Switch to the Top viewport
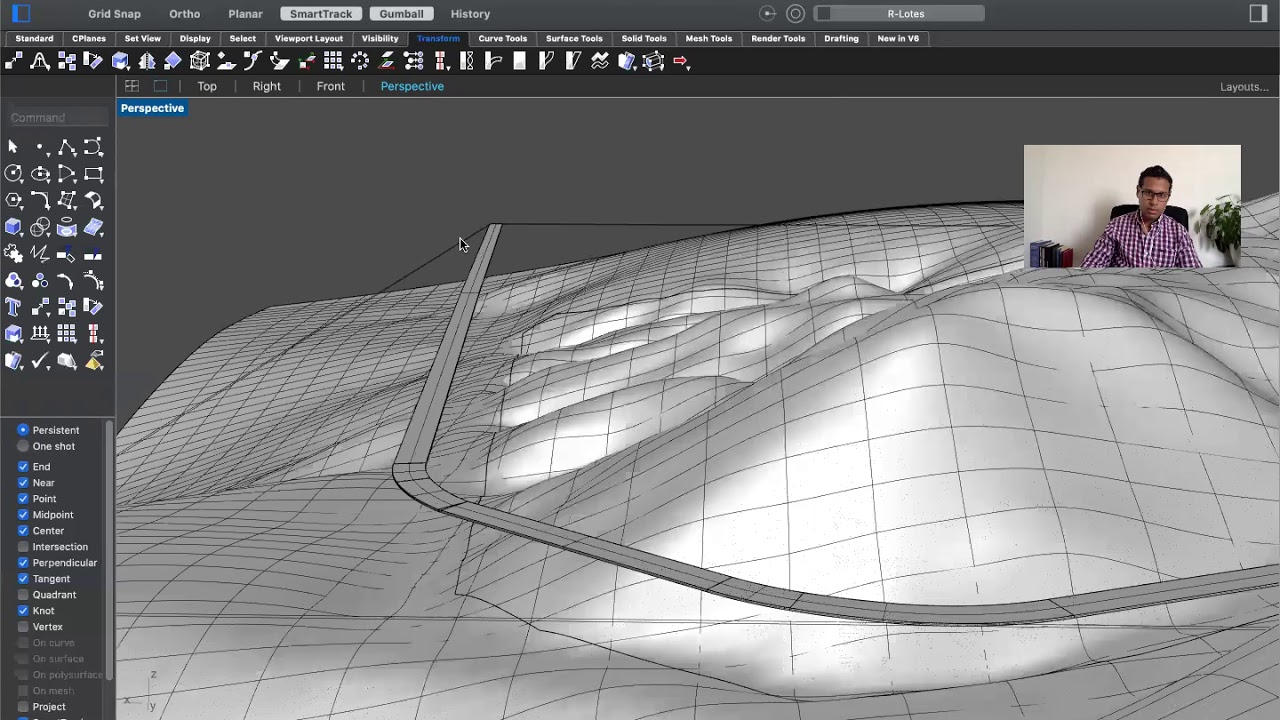This screenshot has height=720, width=1280. tap(207, 86)
